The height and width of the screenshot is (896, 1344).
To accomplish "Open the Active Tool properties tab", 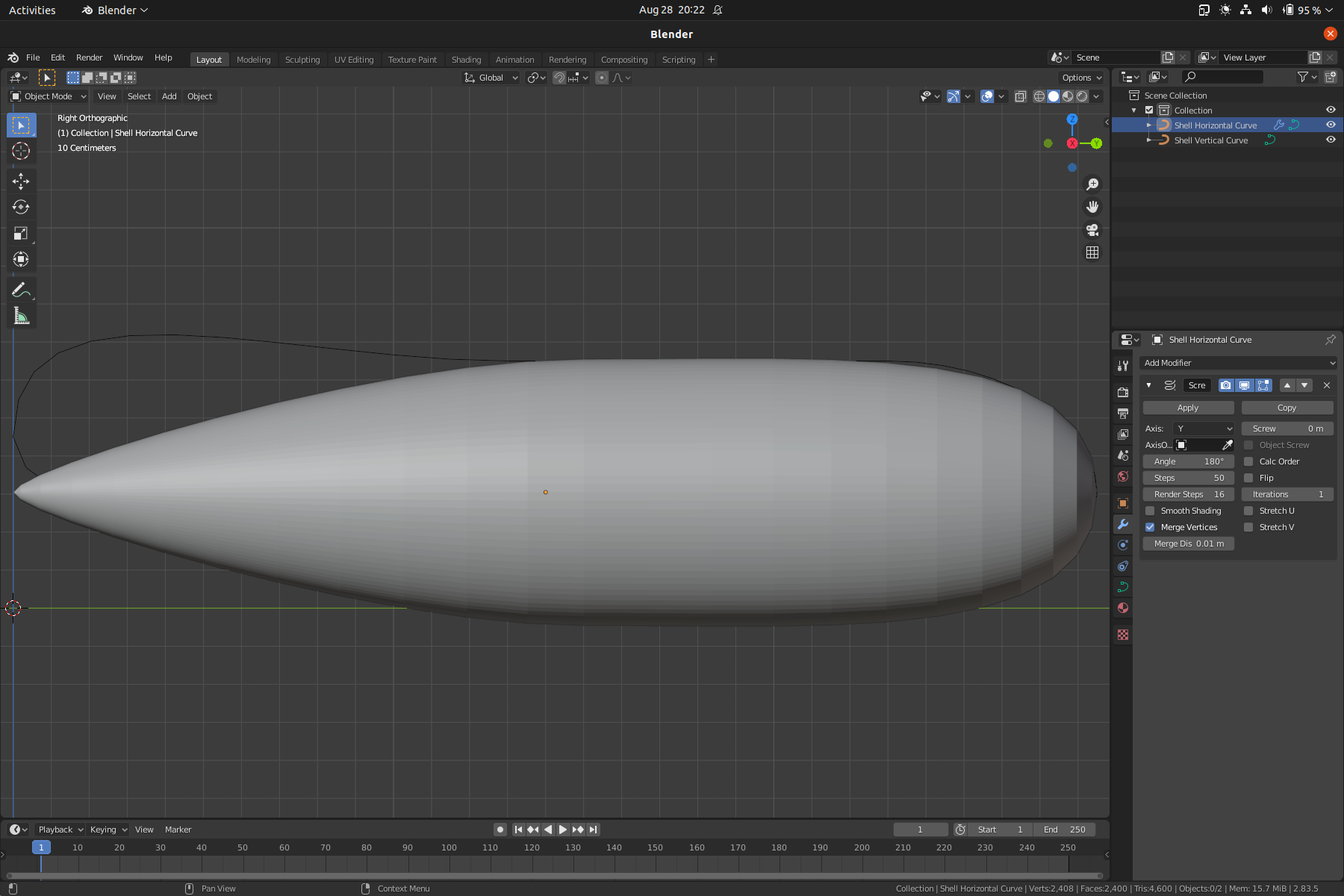I will (x=1123, y=366).
